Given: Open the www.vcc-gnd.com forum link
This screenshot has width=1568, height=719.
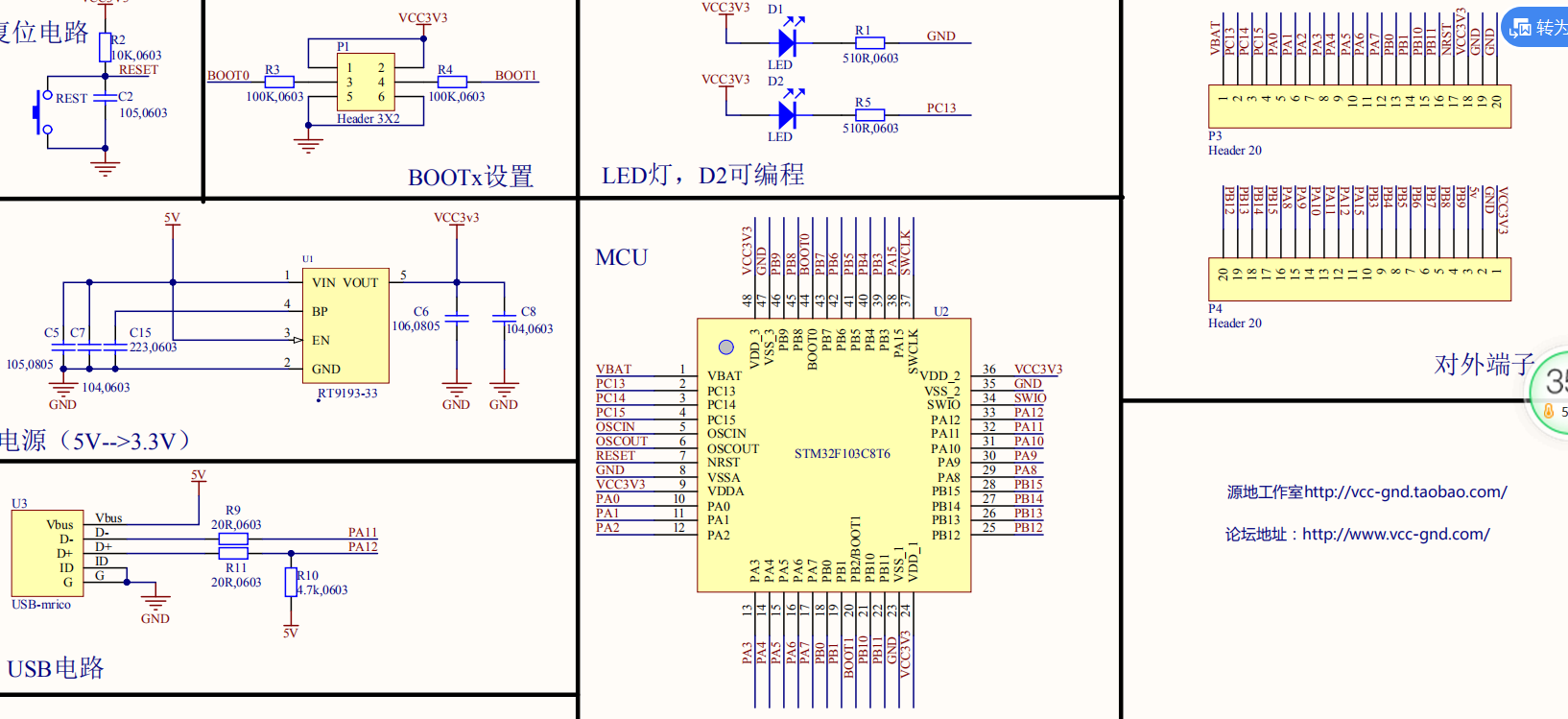Looking at the screenshot, I should pyautogui.click(x=1395, y=534).
